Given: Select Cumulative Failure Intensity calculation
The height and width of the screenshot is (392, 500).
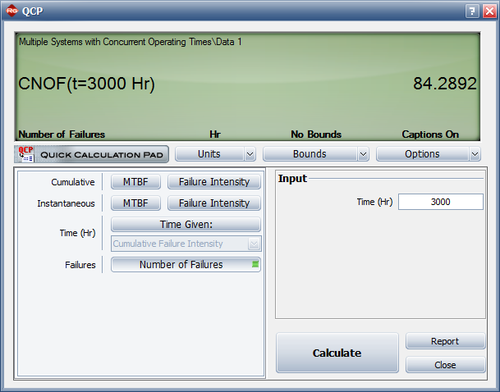Looking at the screenshot, I should click(214, 182).
